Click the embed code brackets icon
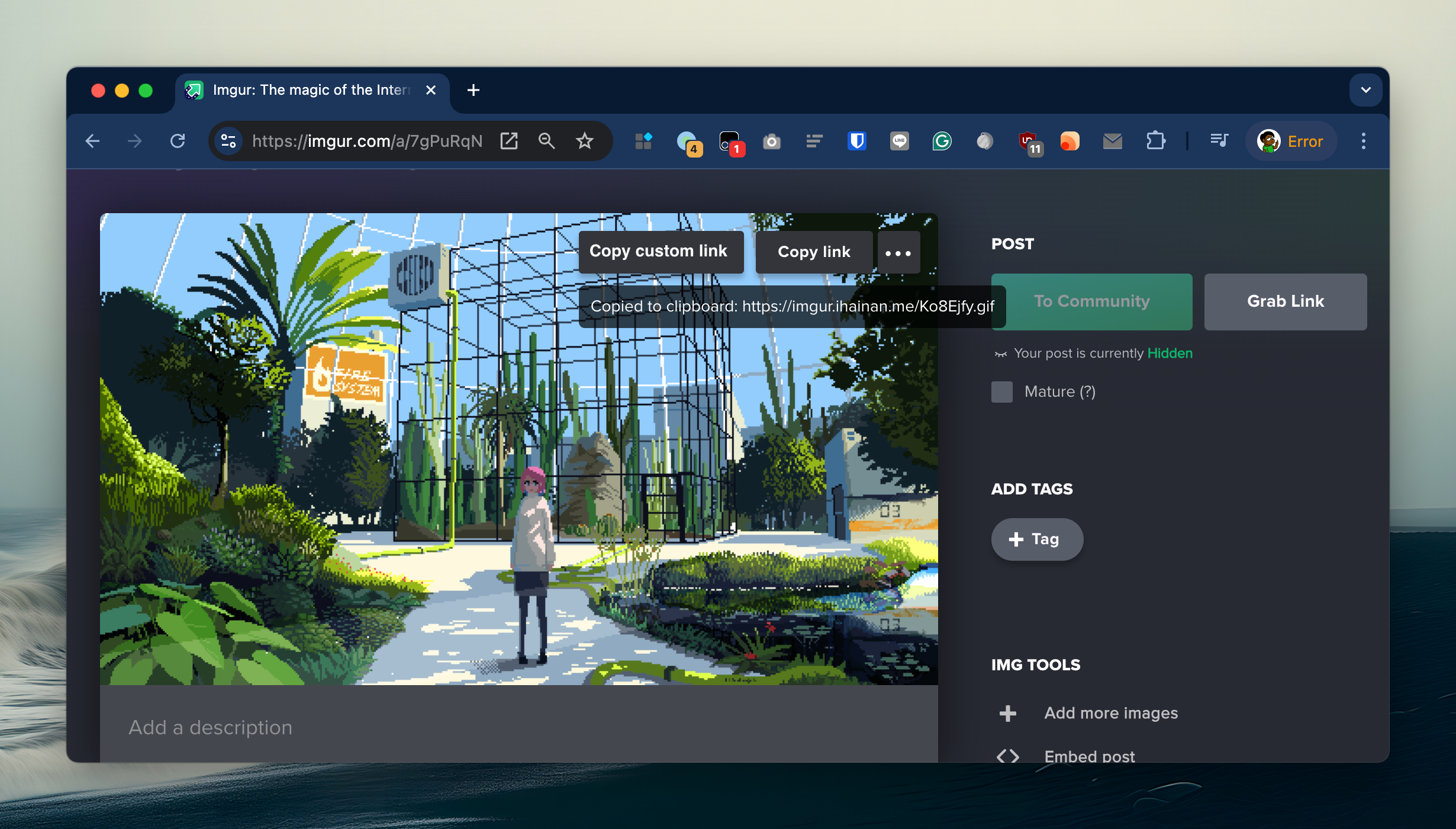Screen dimensions: 1456x829 [x=1008, y=756]
